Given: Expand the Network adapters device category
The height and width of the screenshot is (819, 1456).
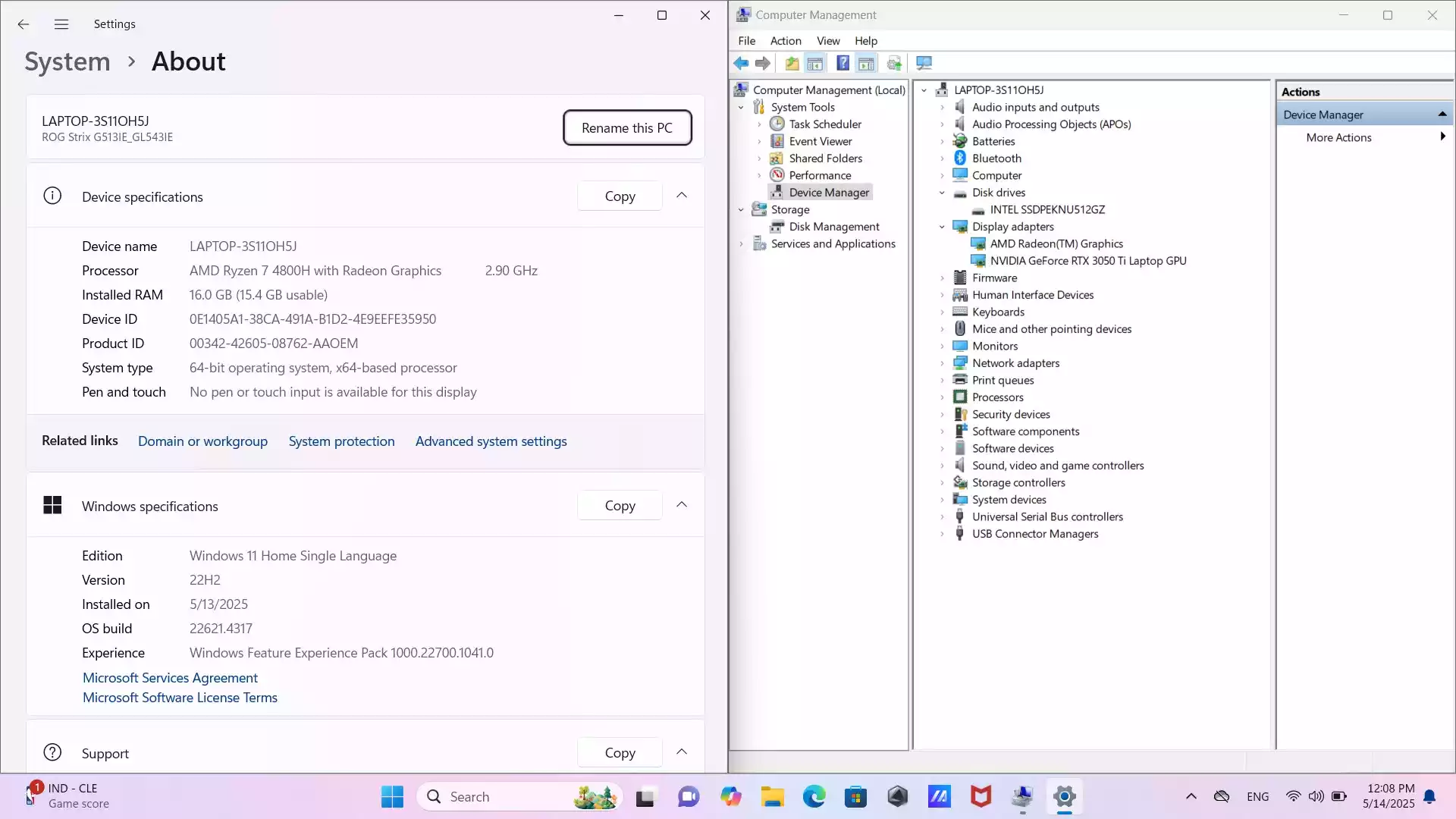Looking at the screenshot, I should (x=943, y=364).
